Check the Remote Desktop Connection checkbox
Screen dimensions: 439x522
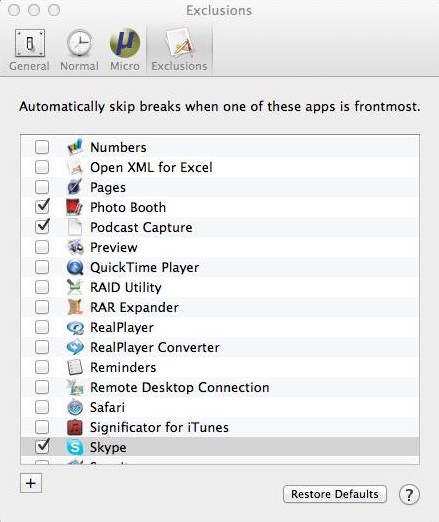coord(42,387)
